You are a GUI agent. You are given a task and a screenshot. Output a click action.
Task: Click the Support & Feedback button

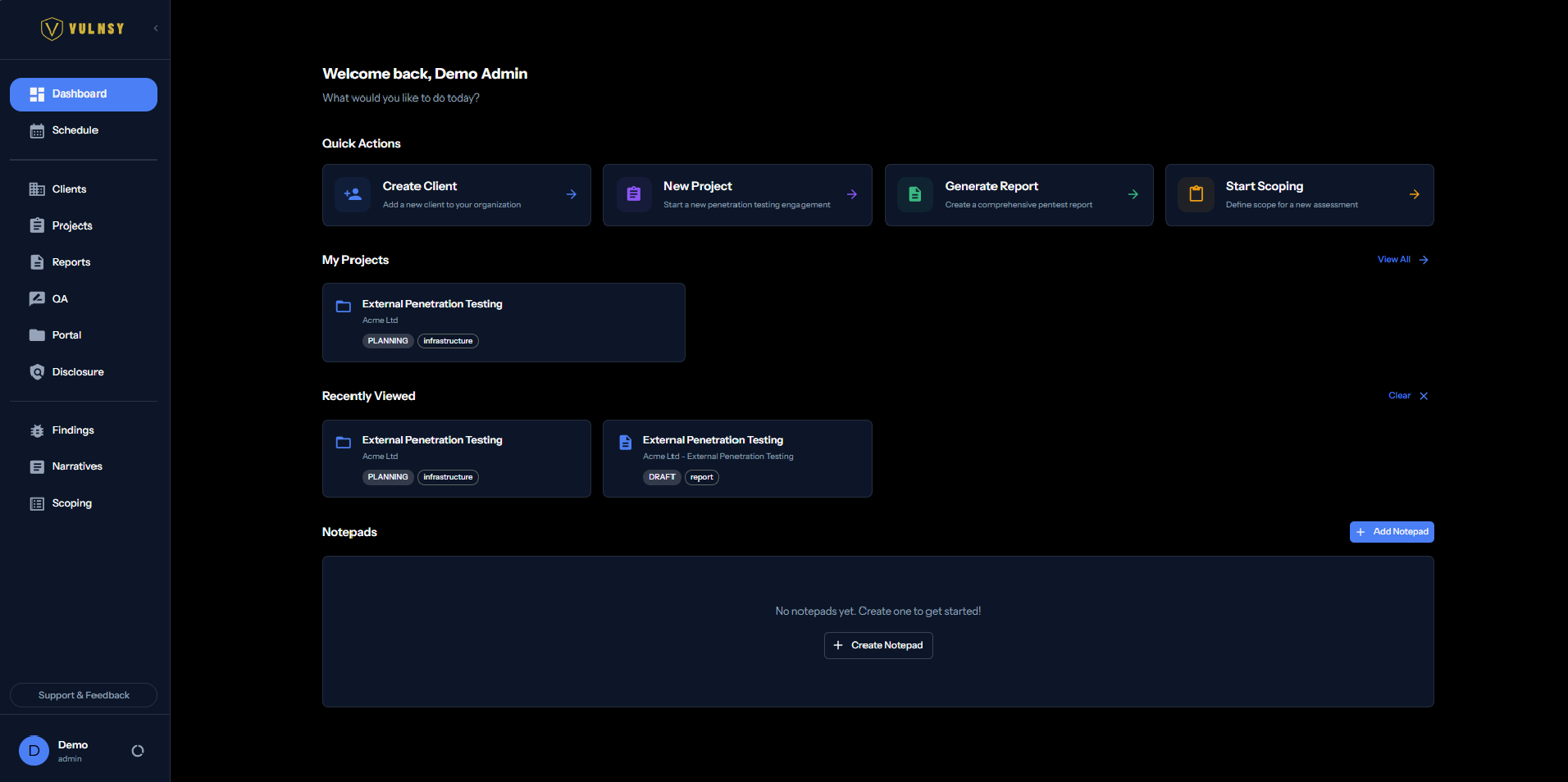point(84,695)
